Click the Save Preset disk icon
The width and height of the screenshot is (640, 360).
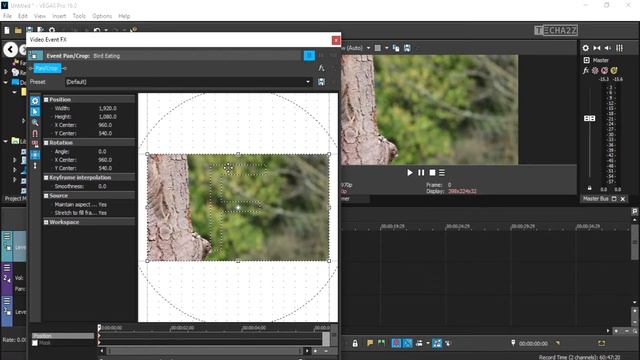point(322,82)
